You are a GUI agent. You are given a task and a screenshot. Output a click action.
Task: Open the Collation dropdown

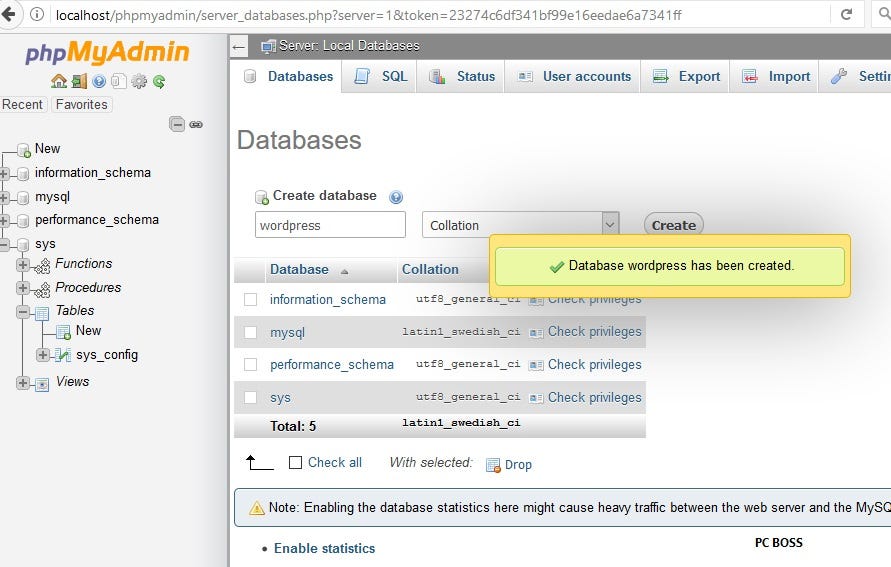pos(520,225)
